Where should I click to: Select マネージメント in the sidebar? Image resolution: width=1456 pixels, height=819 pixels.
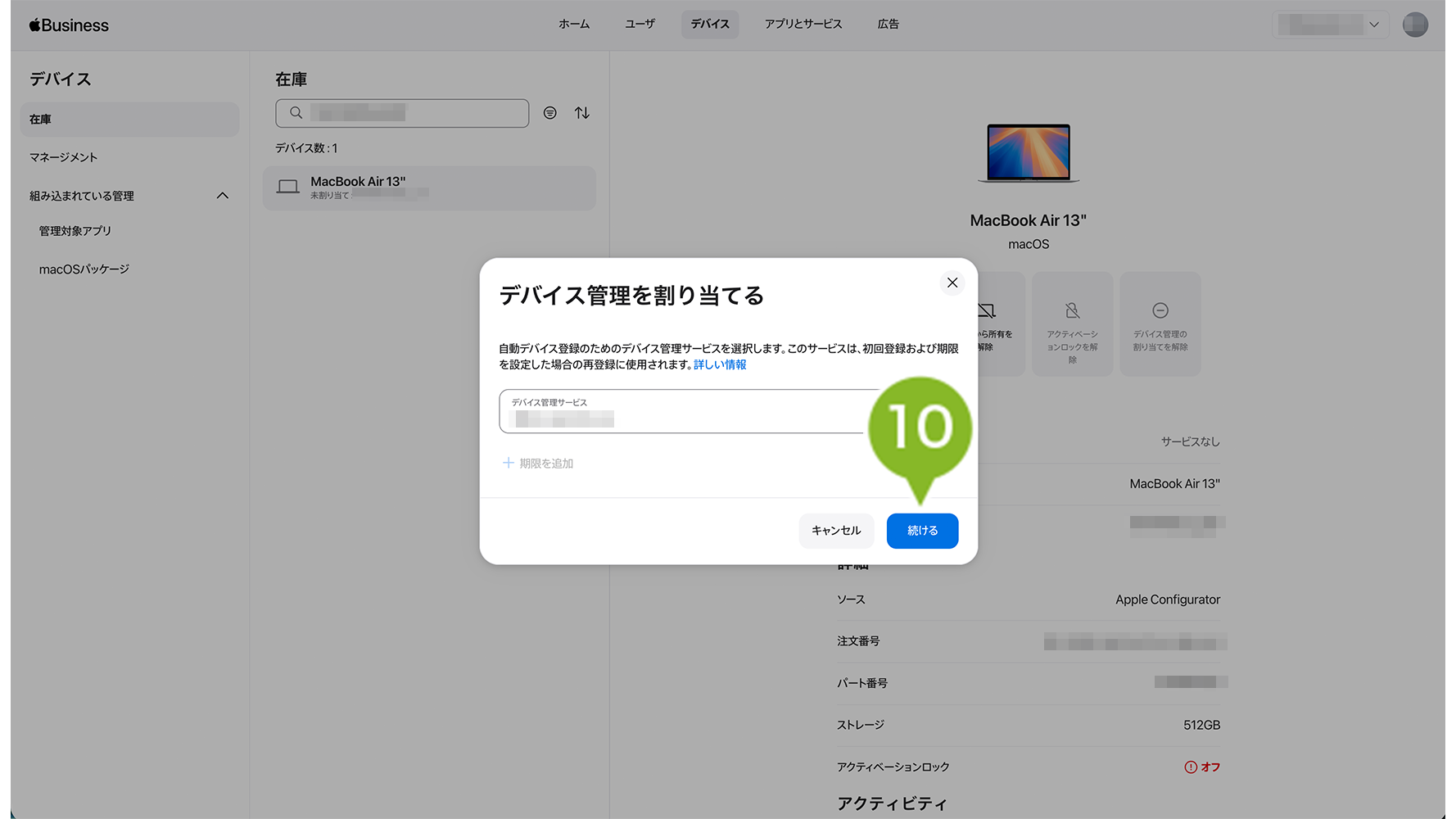pyautogui.click(x=64, y=157)
